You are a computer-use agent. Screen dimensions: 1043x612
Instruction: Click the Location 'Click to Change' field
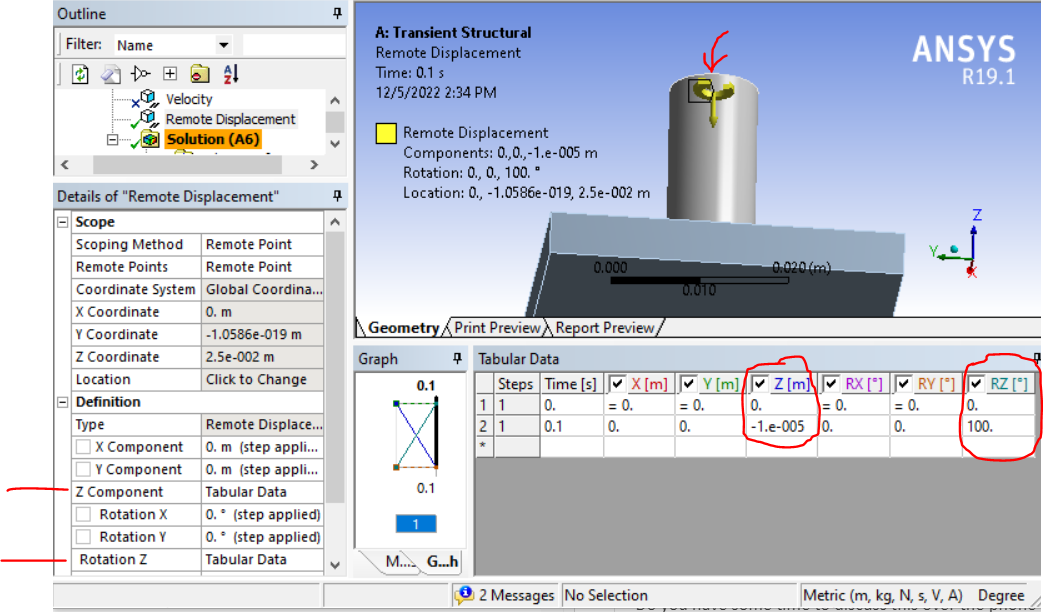pos(262,379)
